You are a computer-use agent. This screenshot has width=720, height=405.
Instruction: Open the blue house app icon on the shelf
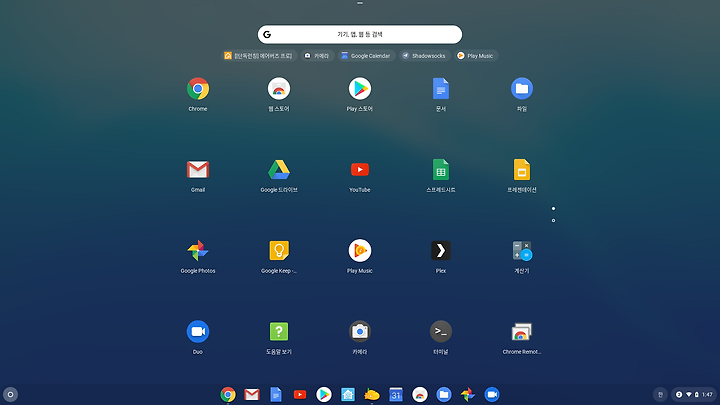(x=348, y=394)
